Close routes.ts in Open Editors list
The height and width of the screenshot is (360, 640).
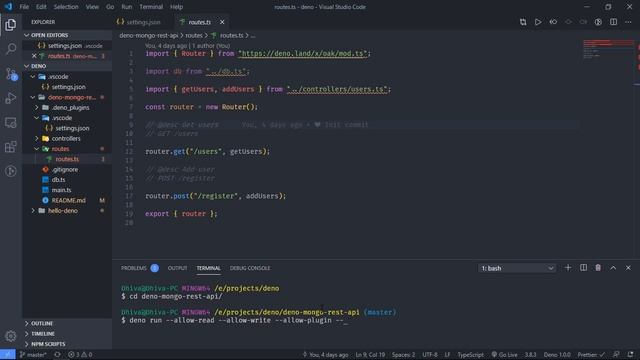(x=34, y=56)
